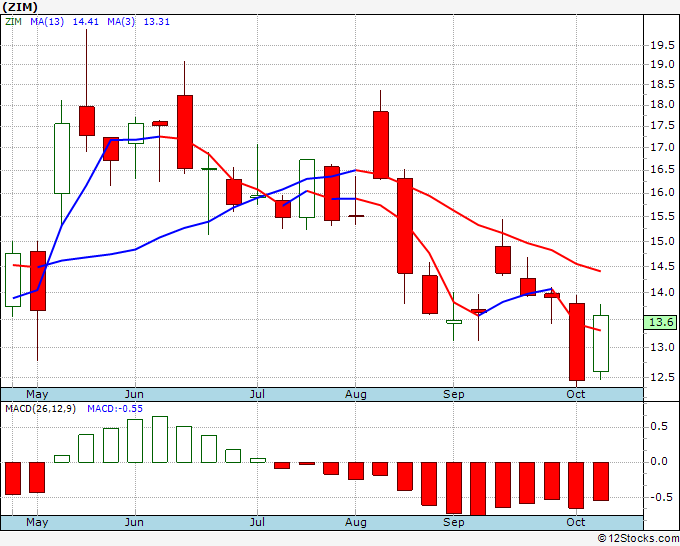This screenshot has width=680, height=546.
Task: Click the 17.5 price axis label
Action: (x=662, y=126)
